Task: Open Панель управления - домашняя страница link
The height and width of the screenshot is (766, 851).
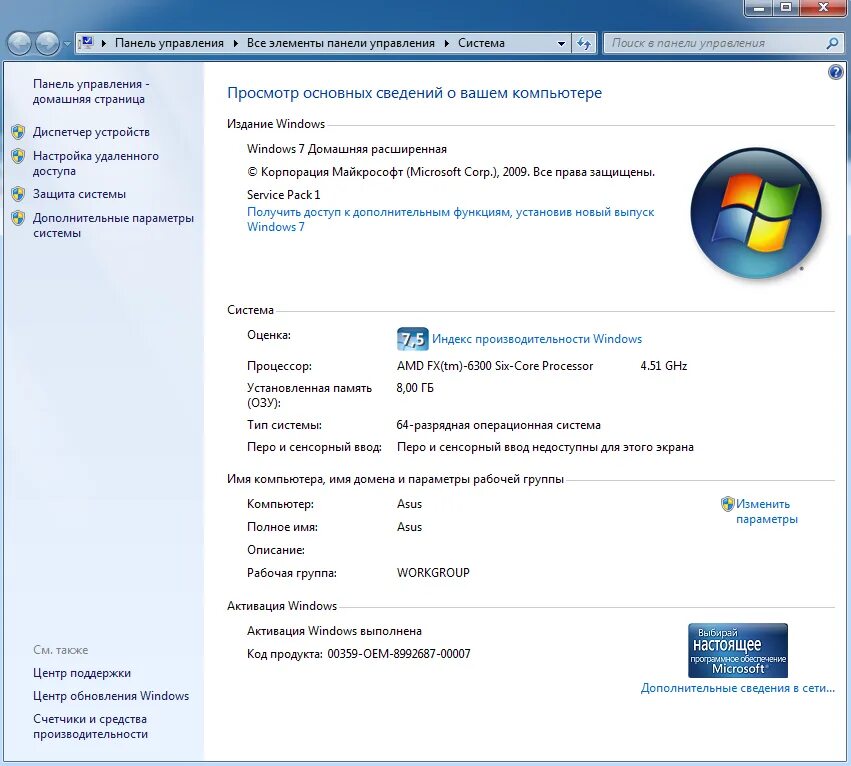Action: click(x=91, y=91)
